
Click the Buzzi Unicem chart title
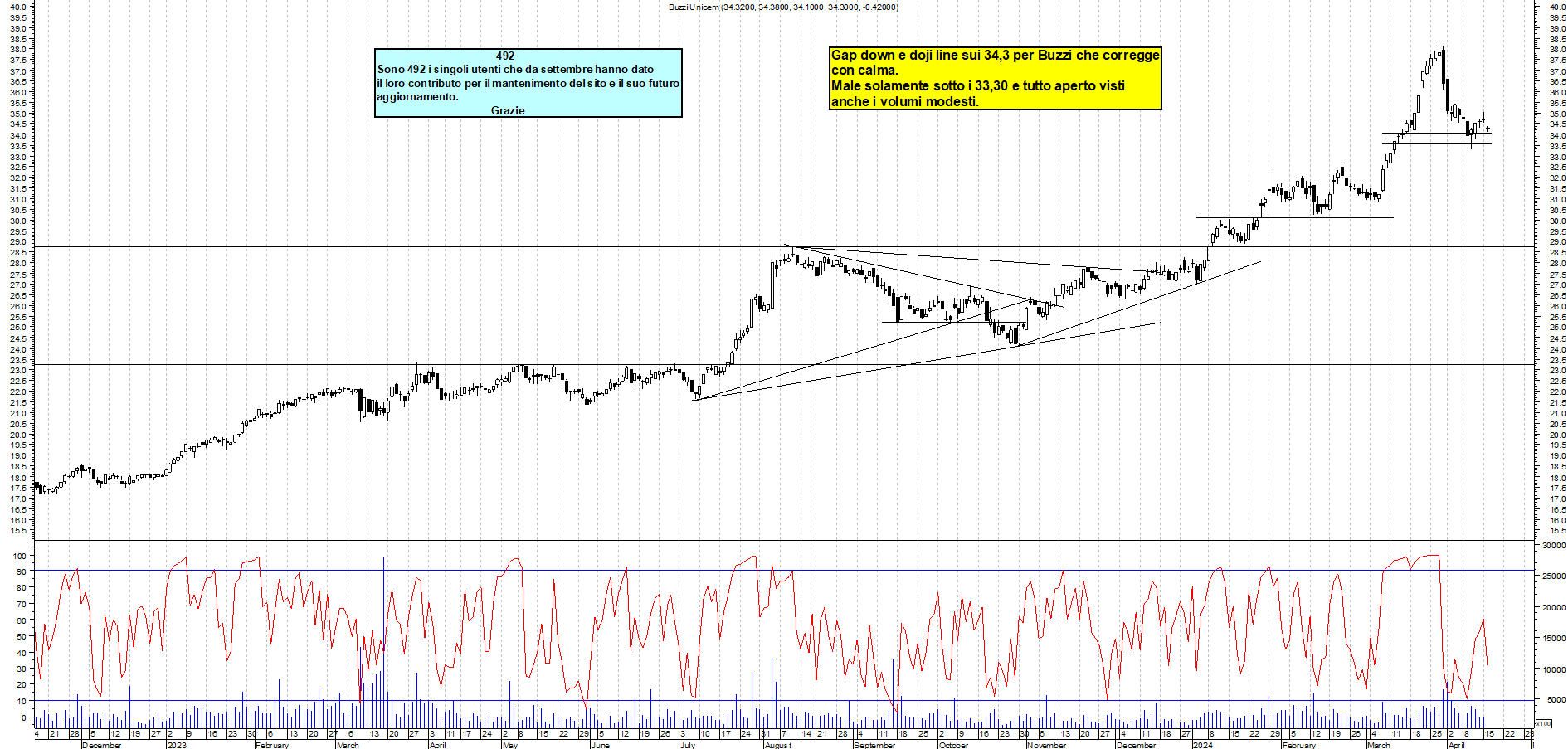click(x=783, y=7)
